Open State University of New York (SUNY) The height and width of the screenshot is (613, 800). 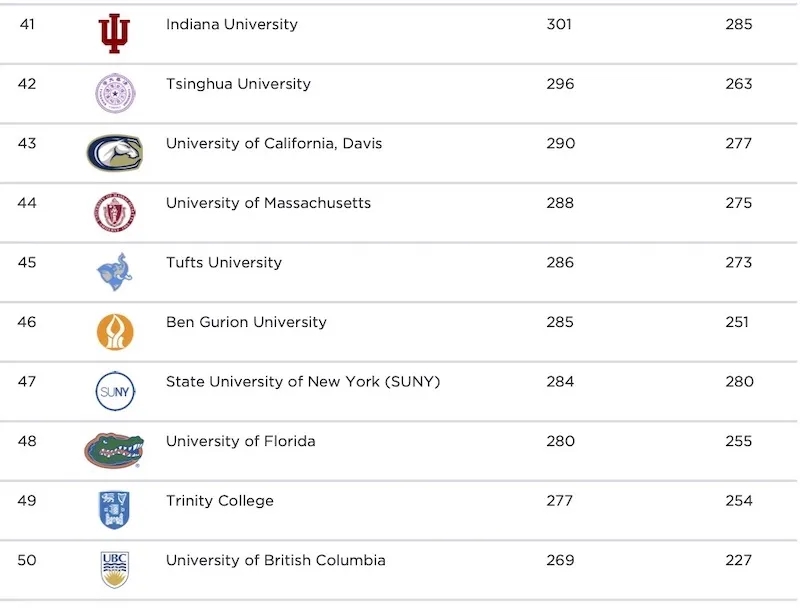pos(303,382)
